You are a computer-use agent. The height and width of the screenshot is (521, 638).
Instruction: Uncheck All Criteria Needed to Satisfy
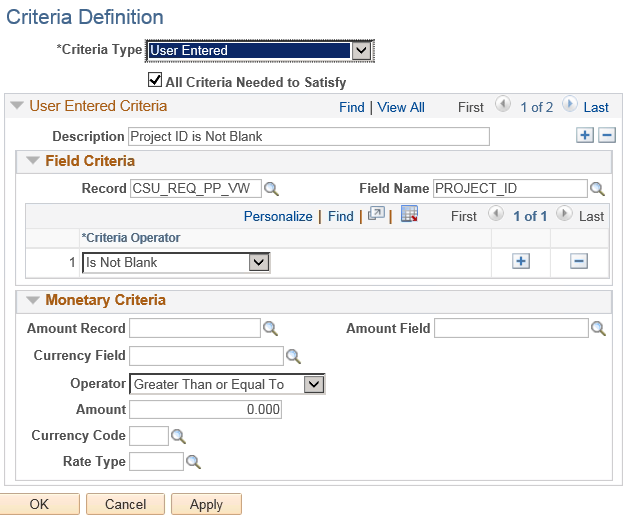click(x=155, y=80)
